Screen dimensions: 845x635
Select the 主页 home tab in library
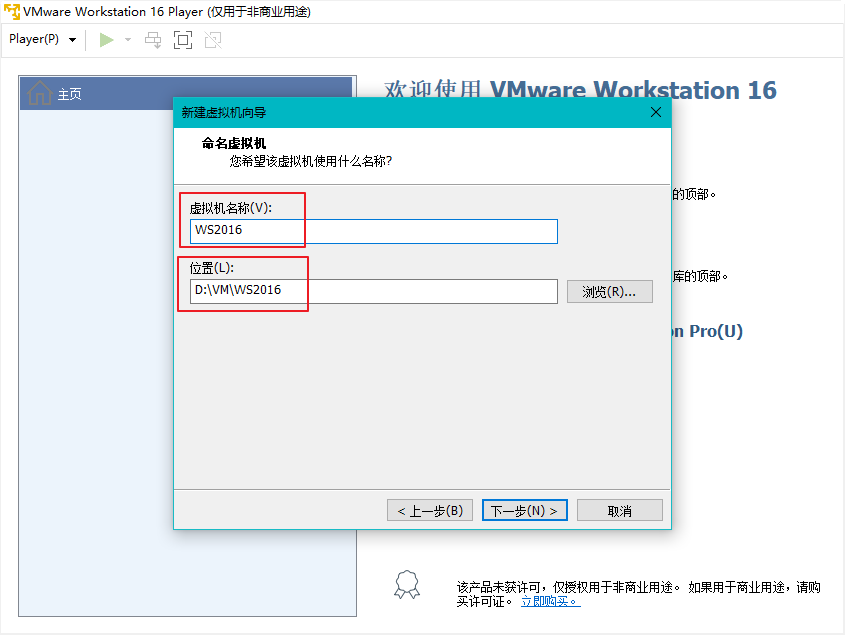click(x=186, y=94)
